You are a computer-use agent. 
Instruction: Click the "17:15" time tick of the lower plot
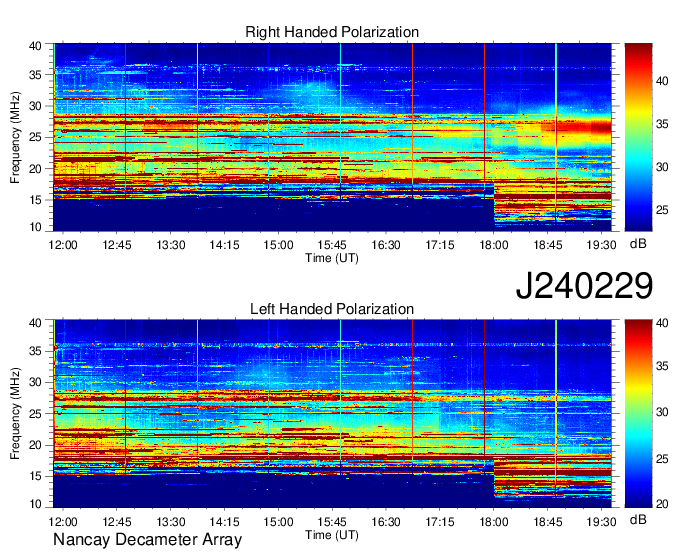pyautogui.click(x=440, y=522)
